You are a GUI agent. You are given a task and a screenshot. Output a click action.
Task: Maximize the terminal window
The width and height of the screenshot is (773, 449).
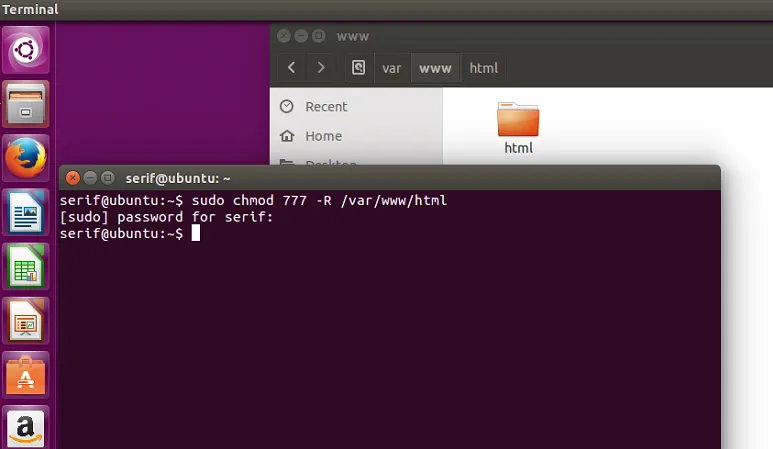click(107, 177)
